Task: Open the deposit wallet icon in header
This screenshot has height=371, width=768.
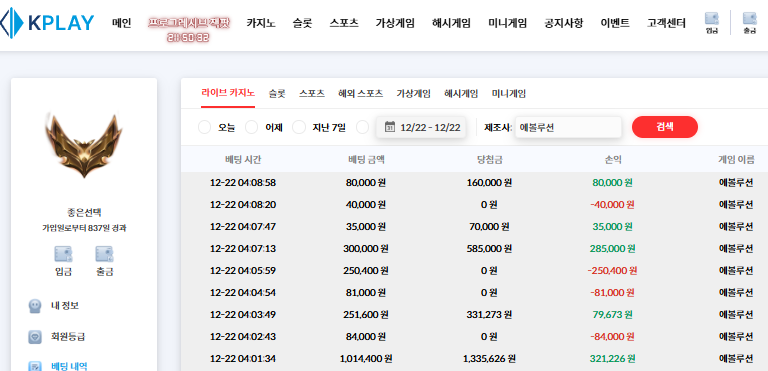Action: pos(712,19)
